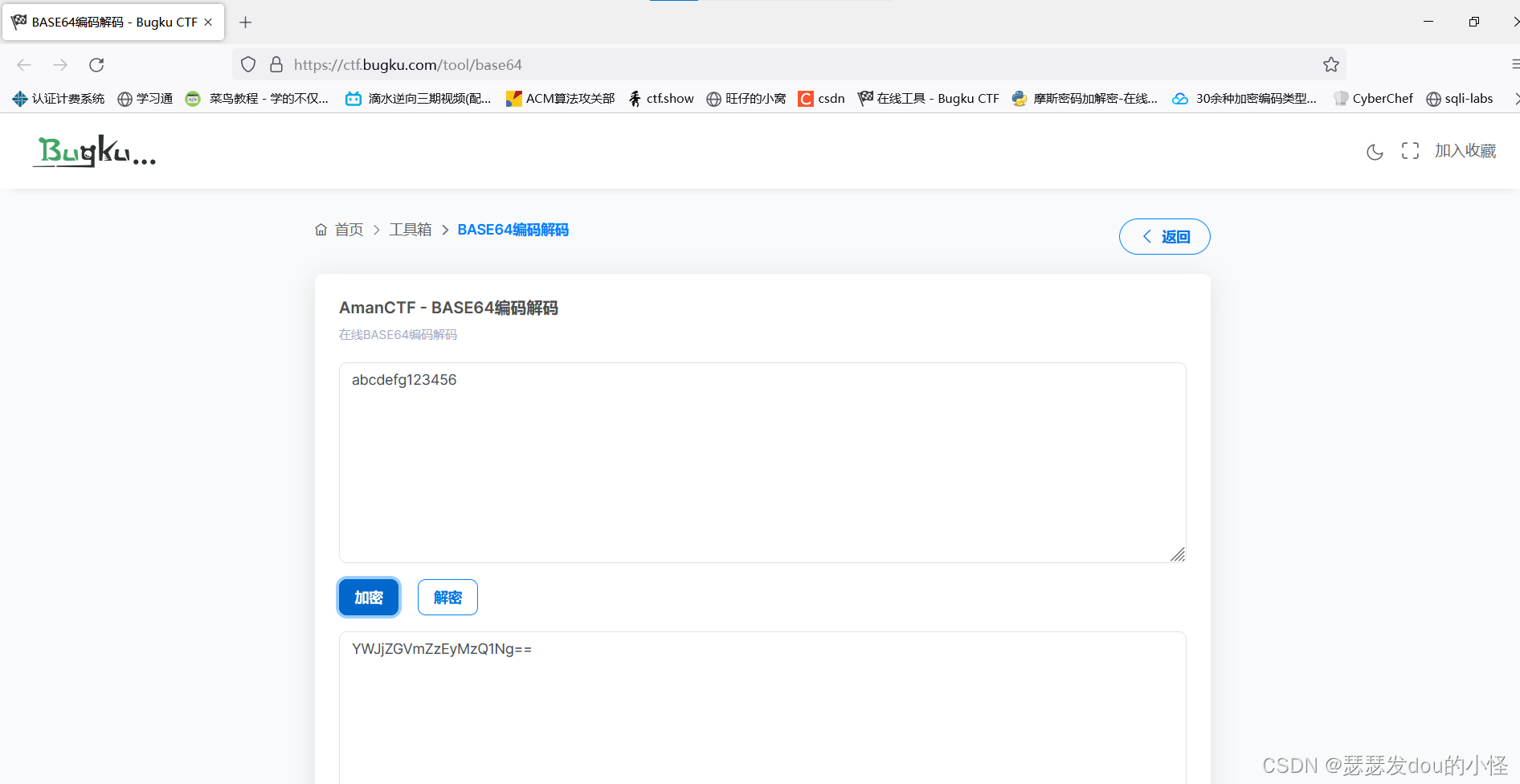Restore the browser window

[x=1473, y=22]
